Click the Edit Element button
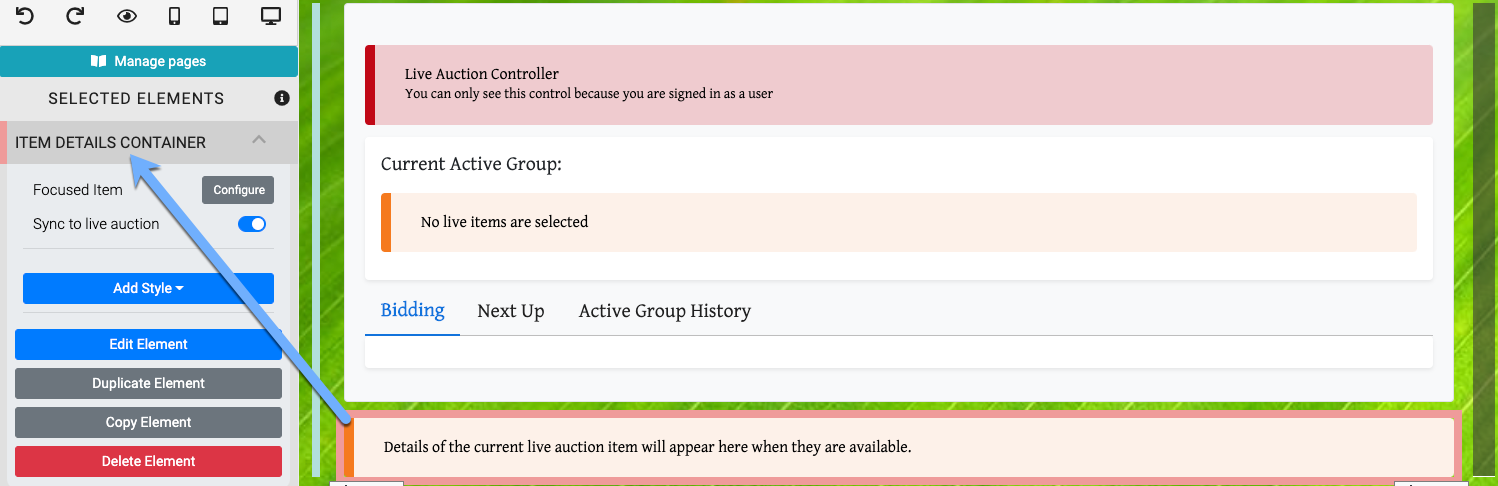 pos(148,344)
